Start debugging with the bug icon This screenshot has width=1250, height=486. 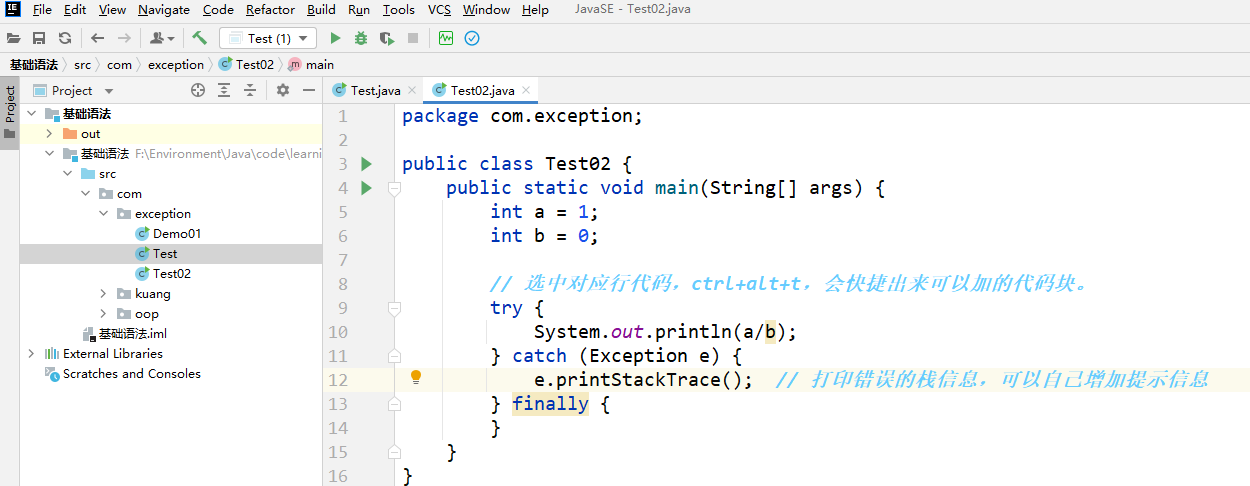pyautogui.click(x=361, y=38)
